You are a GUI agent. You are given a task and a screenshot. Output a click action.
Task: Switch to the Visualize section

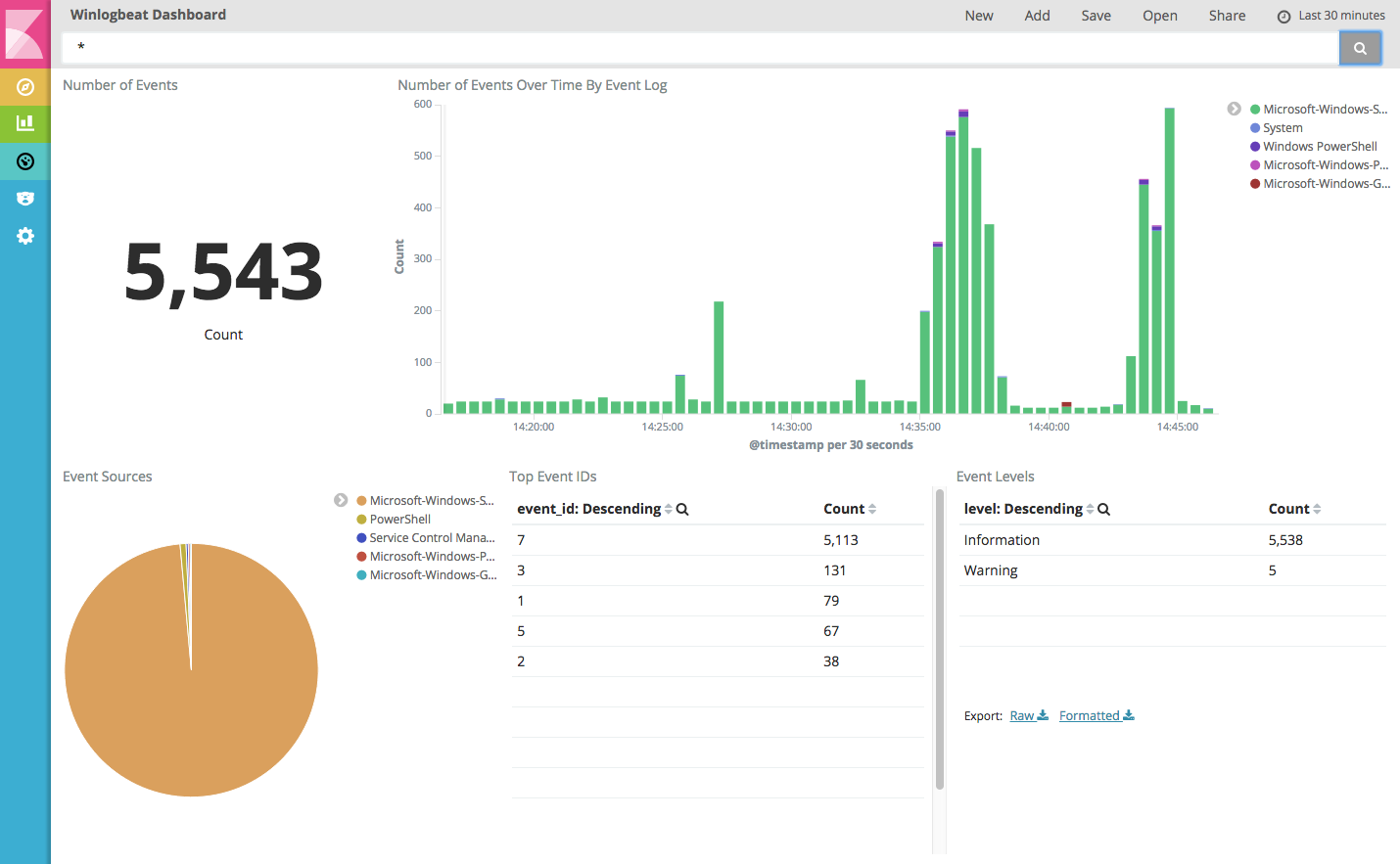point(25,124)
